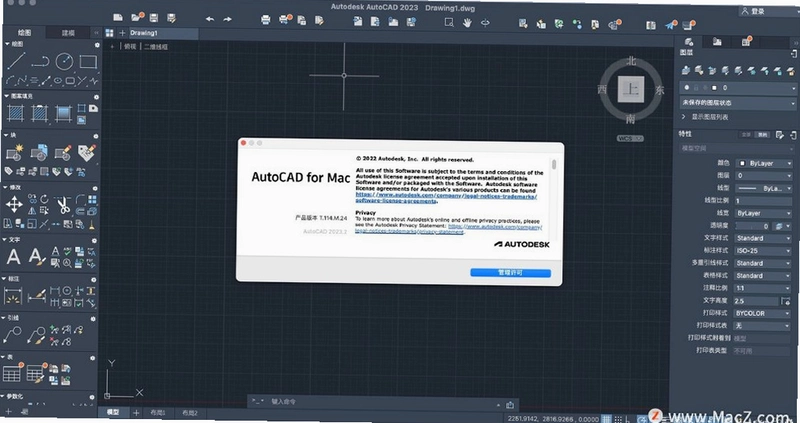Toggle the layer 0 on/off bulb
Viewport: 800px width, 423px height.
[x=687, y=88]
